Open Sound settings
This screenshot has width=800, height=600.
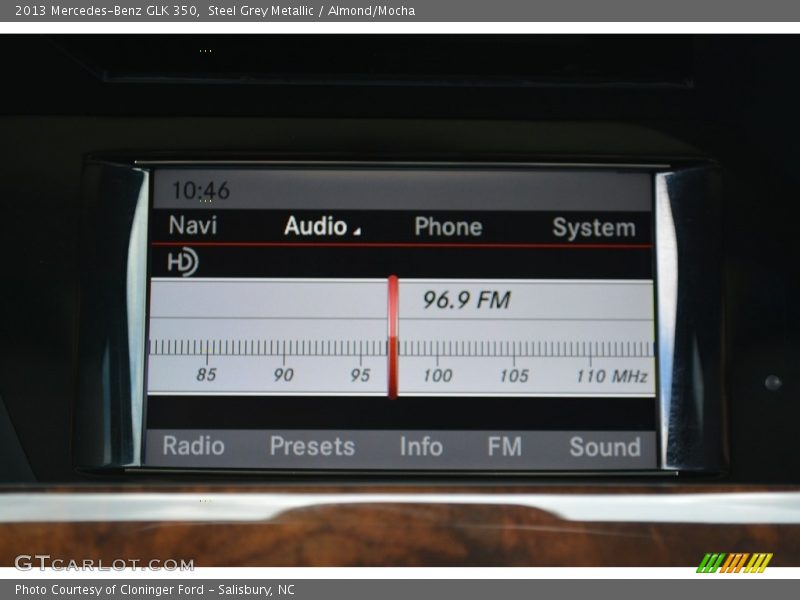(x=605, y=447)
